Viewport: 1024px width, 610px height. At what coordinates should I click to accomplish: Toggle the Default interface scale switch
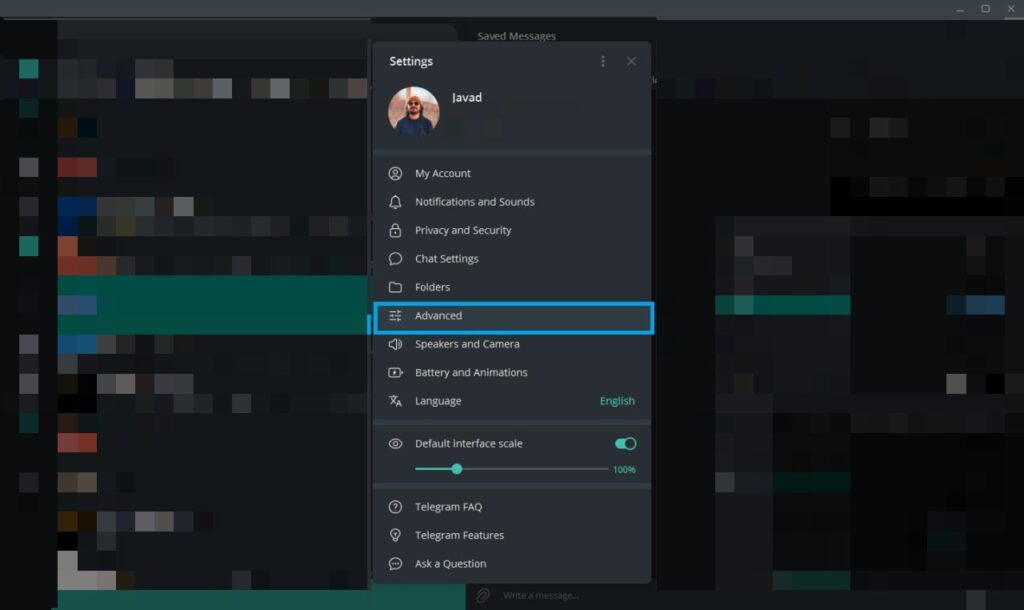[x=625, y=444]
